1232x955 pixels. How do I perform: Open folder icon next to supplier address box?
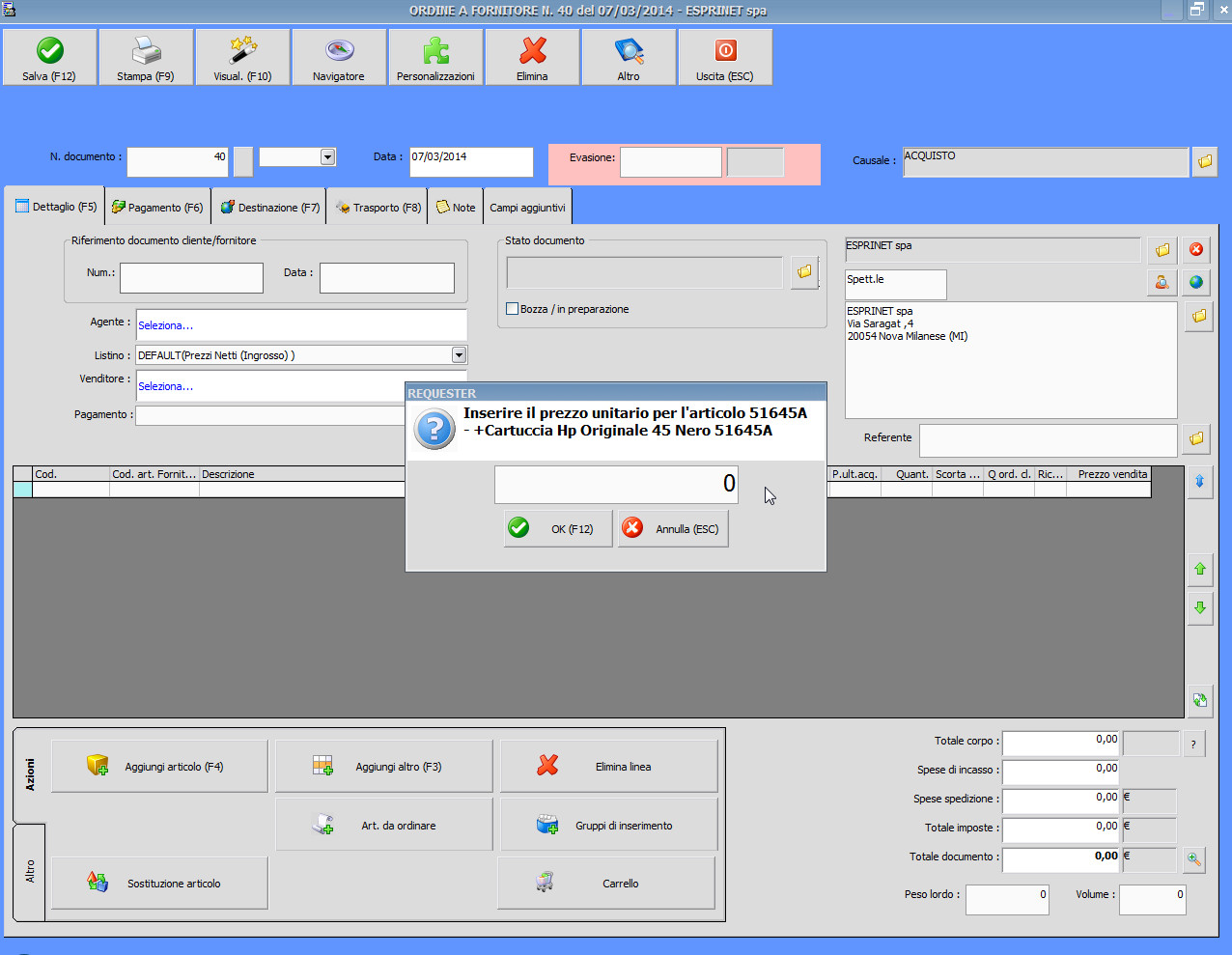pos(1198,316)
